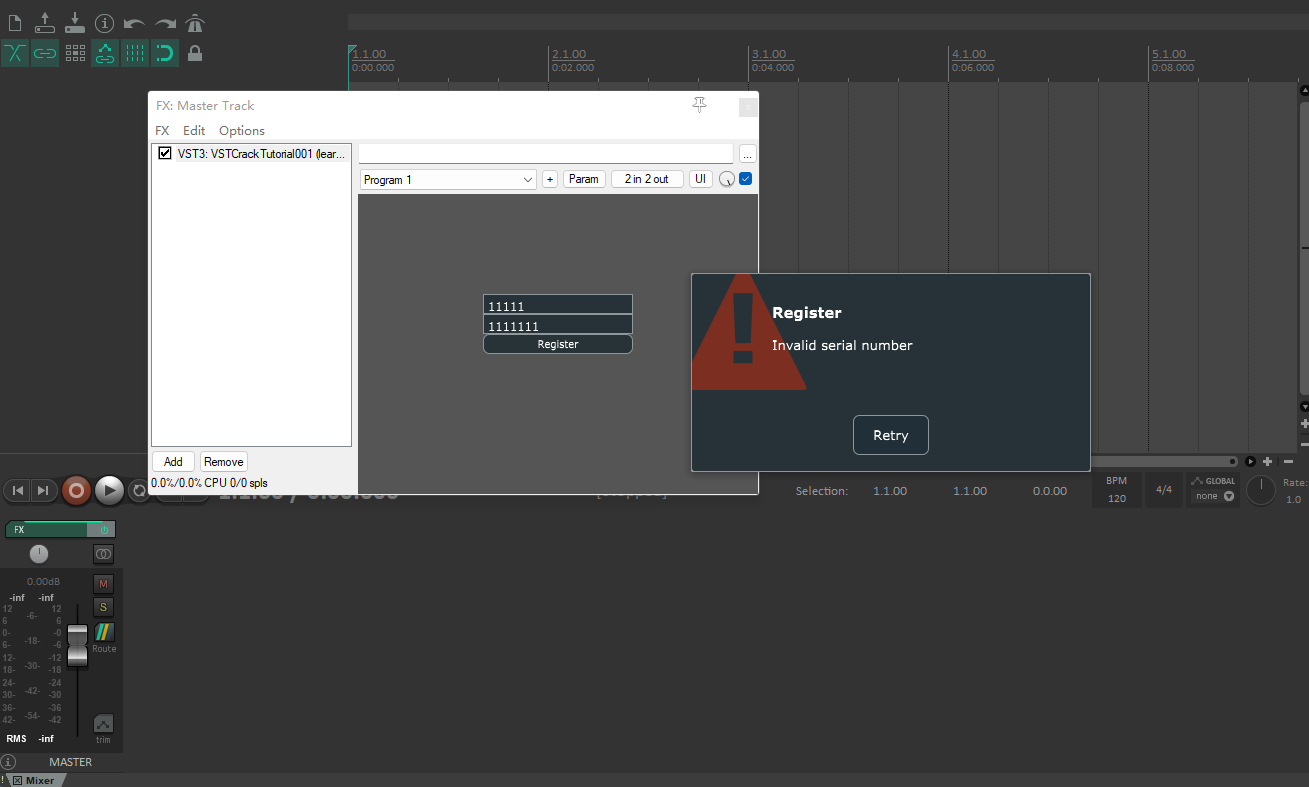The image size is (1309, 787).
Task: Pin the FX Master Track window
Action: coord(699,105)
